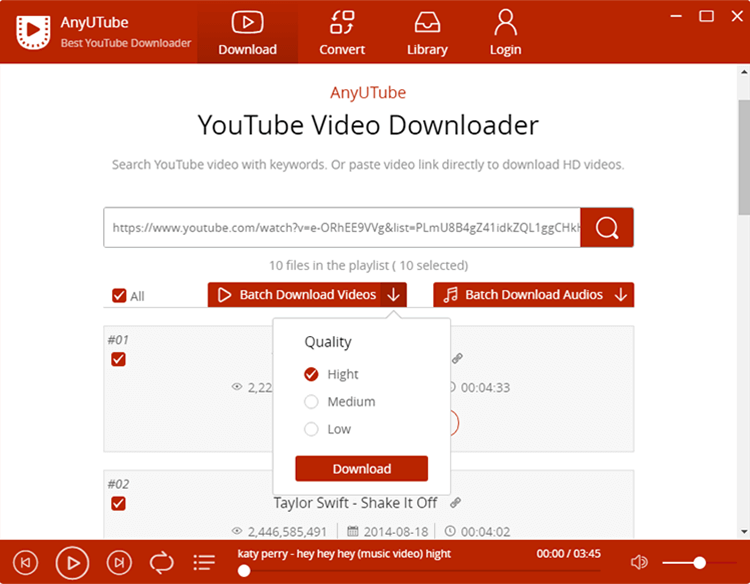The height and width of the screenshot is (584, 750).
Task: Select Low quality option
Action: coord(311,429)
